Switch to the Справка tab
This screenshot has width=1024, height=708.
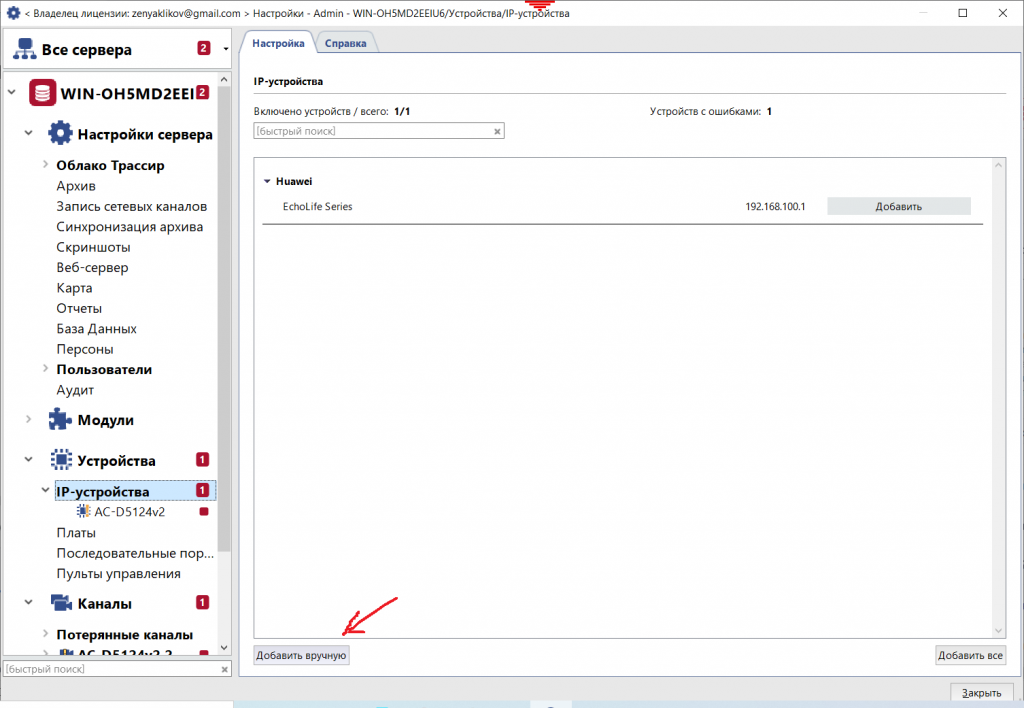tap(346, 44)
